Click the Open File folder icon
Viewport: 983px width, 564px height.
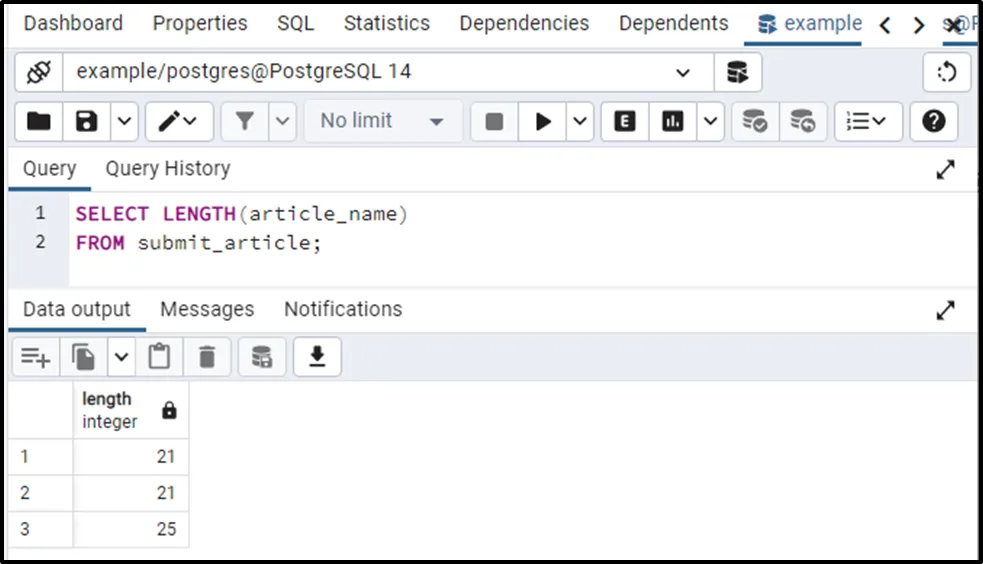(39, 121)
